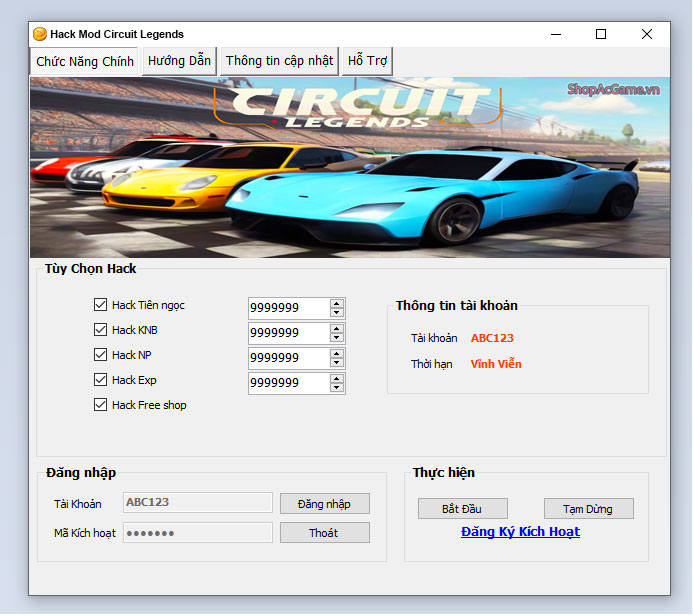Click the Hack Tiên ngọc number field
This screenshot has height=616, width=693.
point(289,308)
